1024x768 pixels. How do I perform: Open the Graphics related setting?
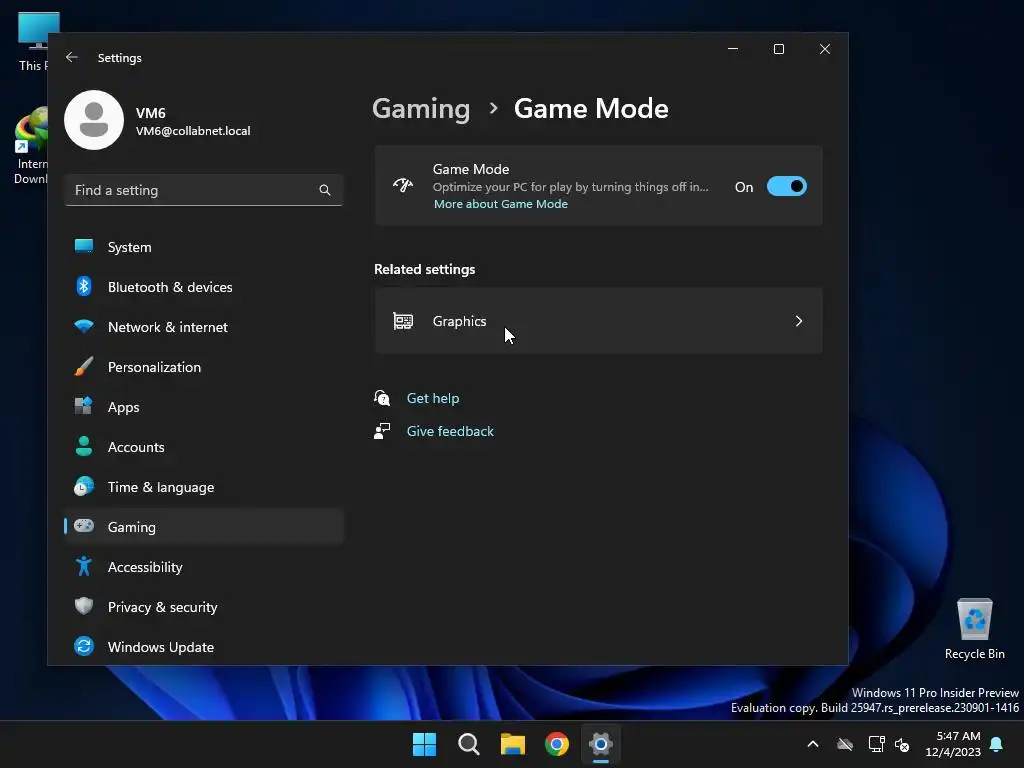598,321
